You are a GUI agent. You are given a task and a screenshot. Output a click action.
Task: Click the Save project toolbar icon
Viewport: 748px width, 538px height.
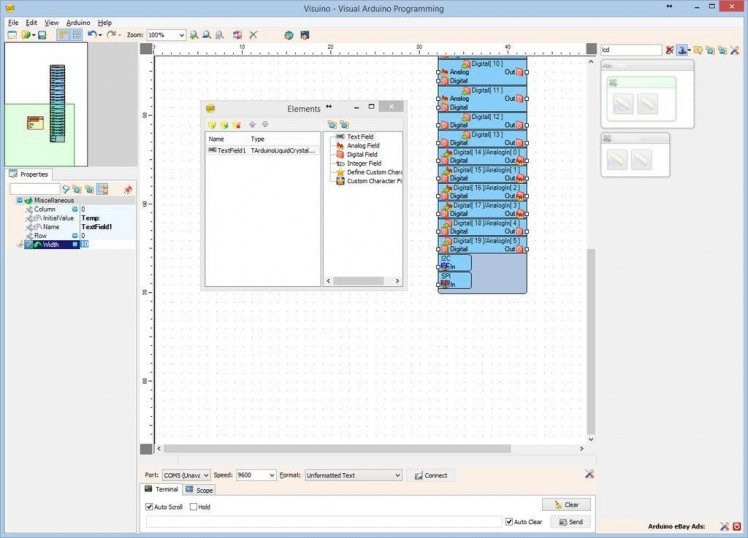(x=42, y=35)
